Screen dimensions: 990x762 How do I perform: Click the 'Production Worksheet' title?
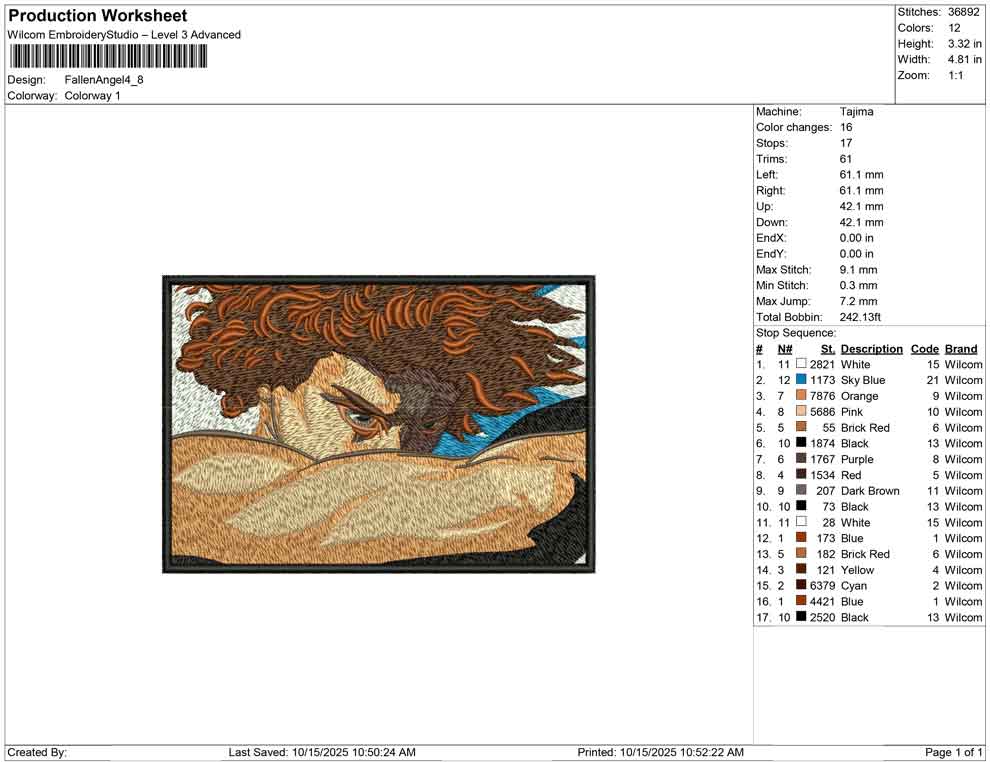click(98, 16)
